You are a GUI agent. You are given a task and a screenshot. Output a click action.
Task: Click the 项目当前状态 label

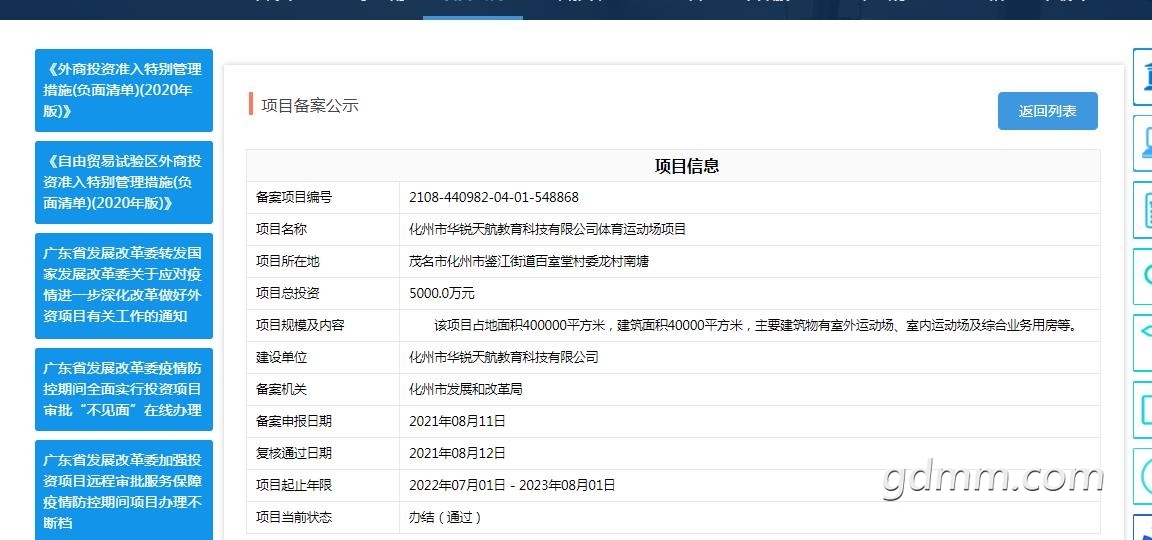294,517
